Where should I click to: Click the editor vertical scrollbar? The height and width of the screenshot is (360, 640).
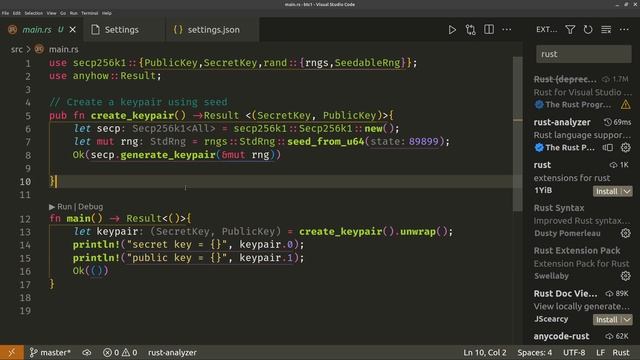coord(518,134)
